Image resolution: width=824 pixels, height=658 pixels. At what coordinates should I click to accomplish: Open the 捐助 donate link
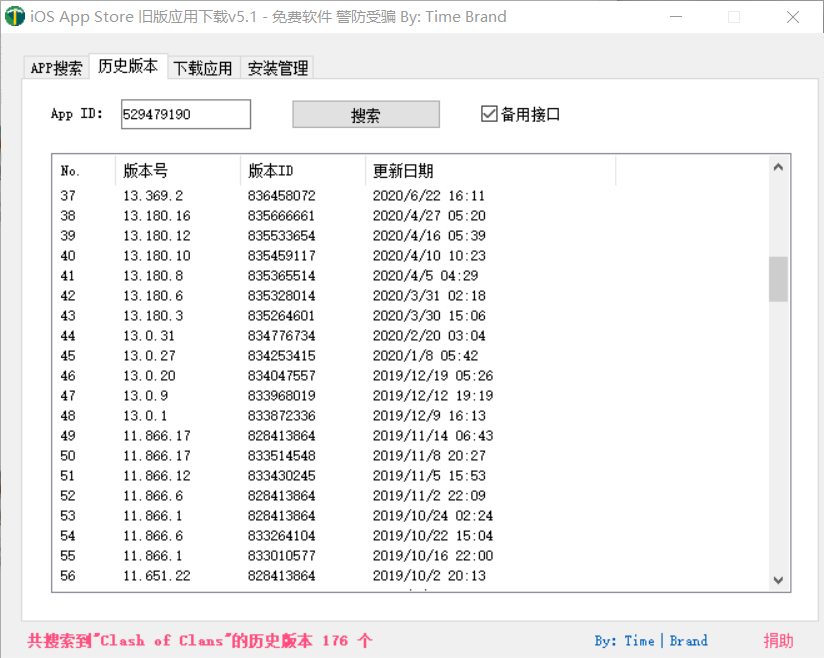pos(778,641)
